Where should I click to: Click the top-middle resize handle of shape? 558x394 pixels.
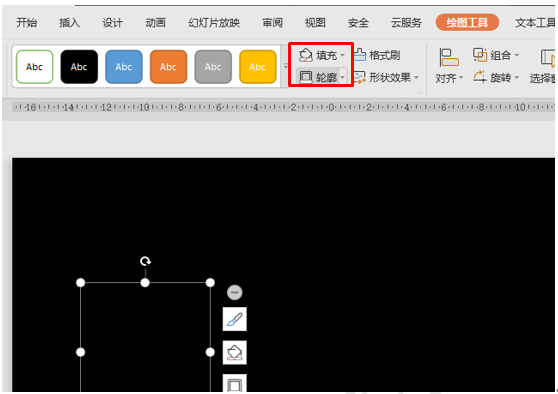(145, 283)
